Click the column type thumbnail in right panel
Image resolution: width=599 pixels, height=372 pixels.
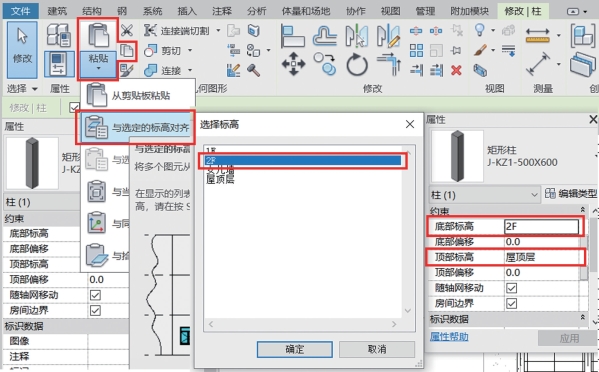[457, 156]
